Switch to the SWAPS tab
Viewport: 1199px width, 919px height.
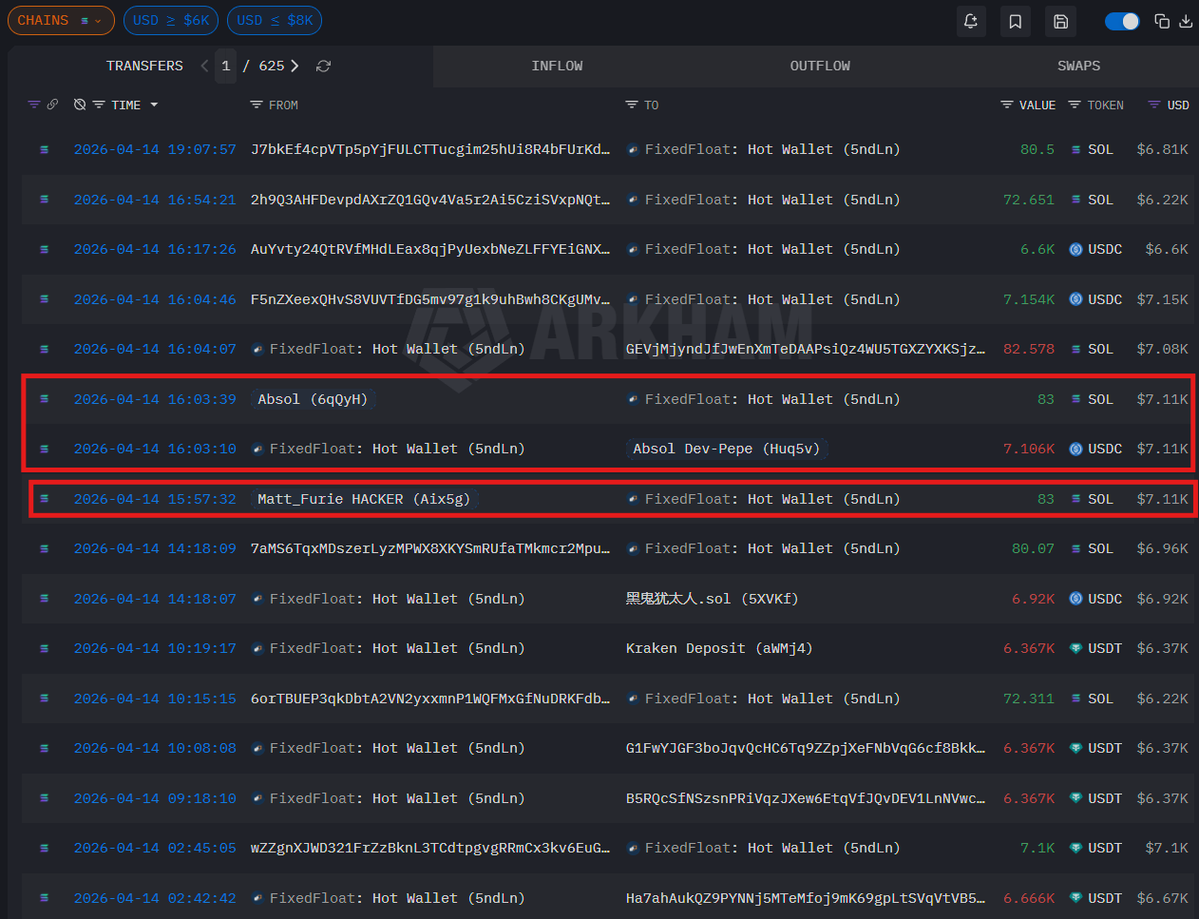pos(1078,66)
